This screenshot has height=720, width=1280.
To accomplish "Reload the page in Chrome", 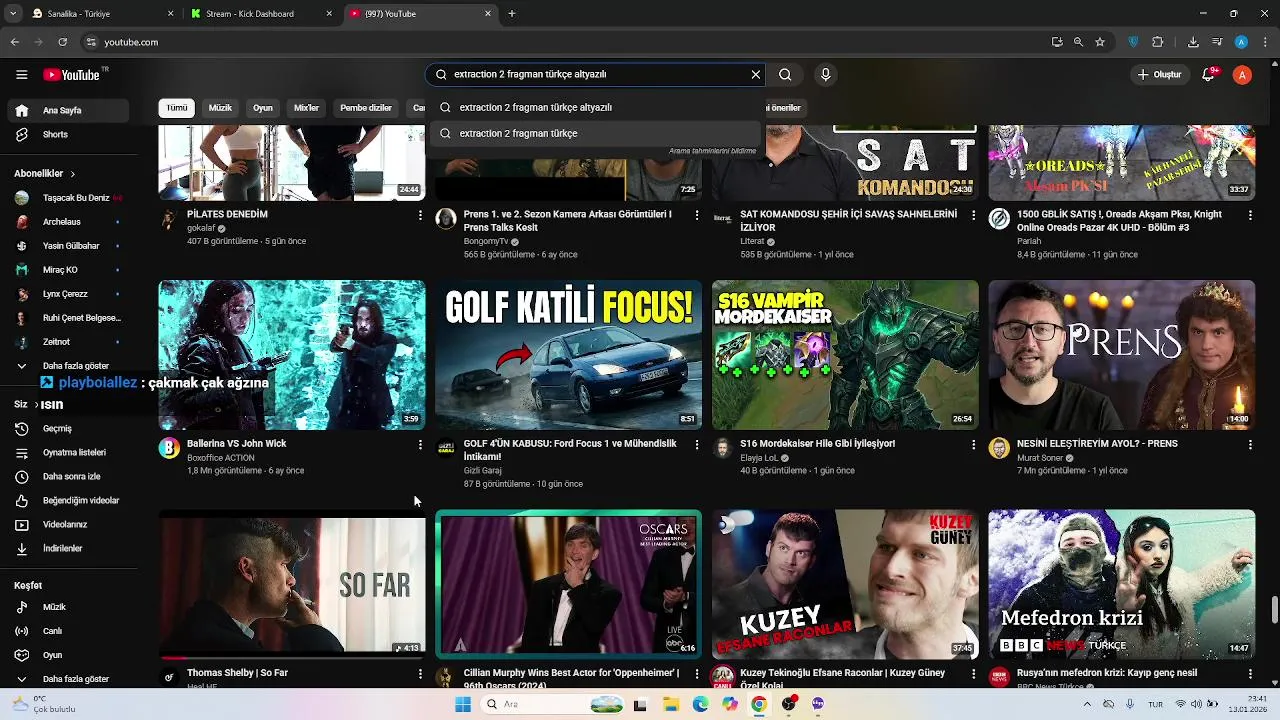I will tap(62, 42).
